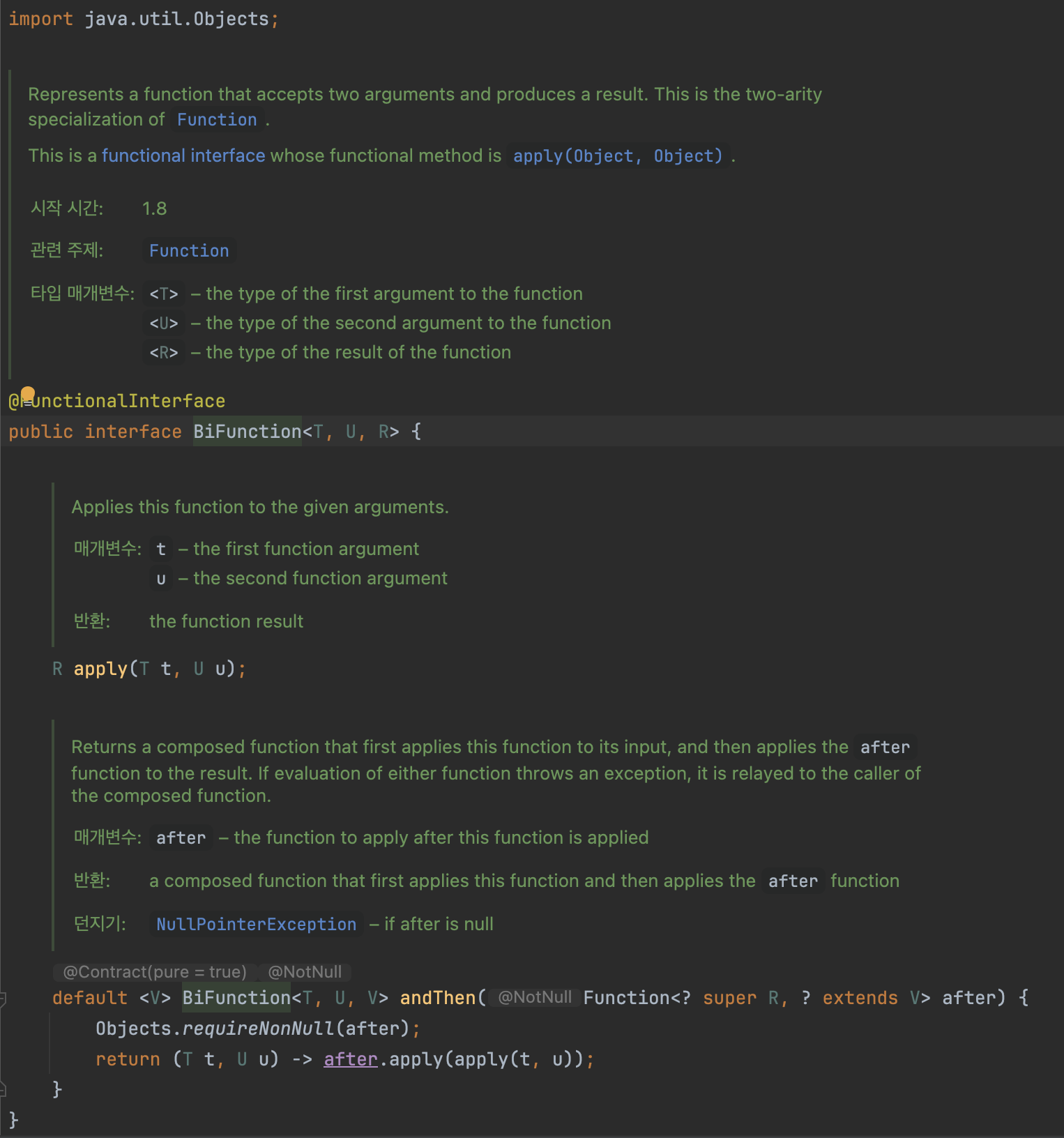Click the '1.8' since-version value
Viewport: 1064px width, 1138px height.
tap(154, 208)
